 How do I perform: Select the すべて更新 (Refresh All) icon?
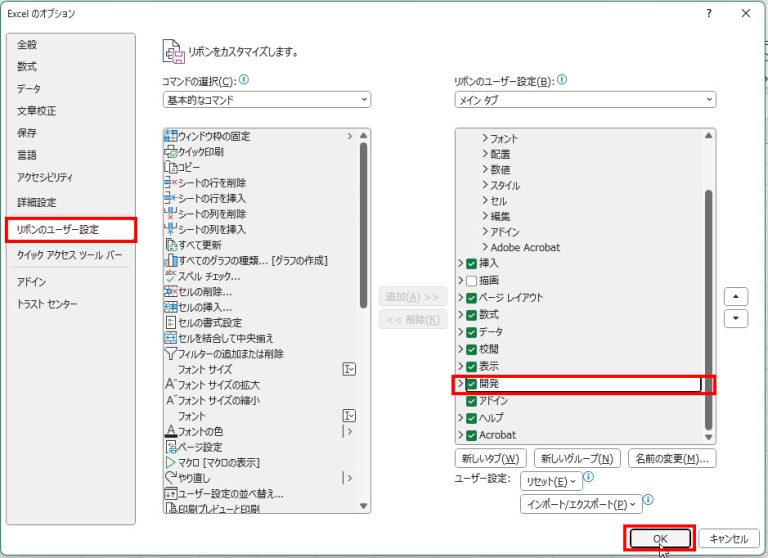tap(170, 245)
